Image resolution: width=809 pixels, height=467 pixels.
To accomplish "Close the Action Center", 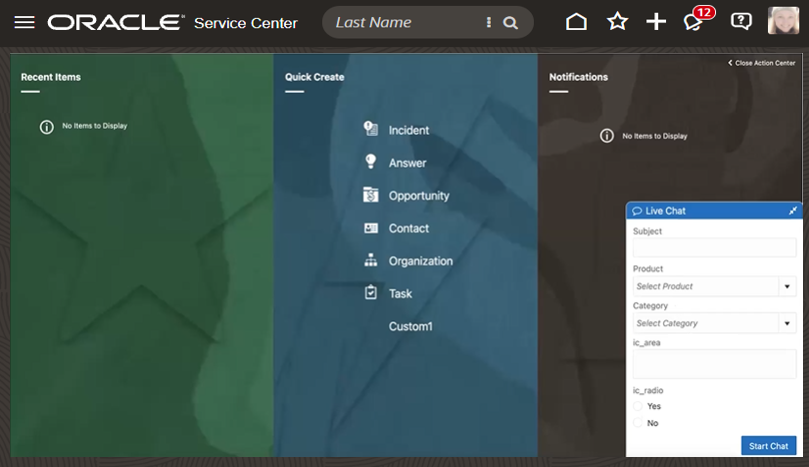I will tap(762, 63).
